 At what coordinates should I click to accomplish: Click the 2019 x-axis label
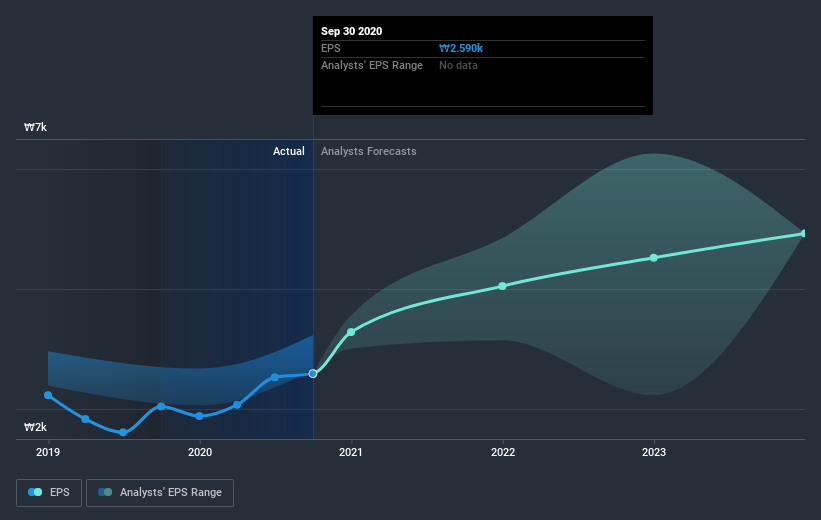48,452
